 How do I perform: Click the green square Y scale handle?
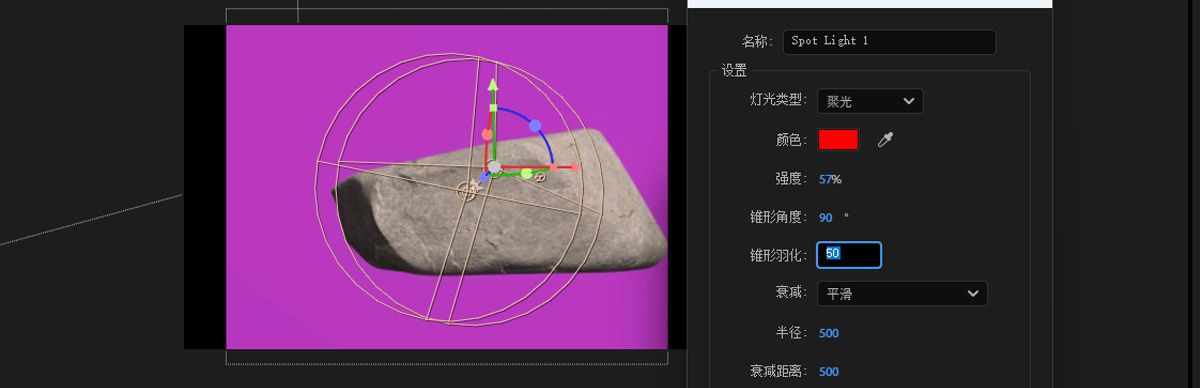click(493, 107)
